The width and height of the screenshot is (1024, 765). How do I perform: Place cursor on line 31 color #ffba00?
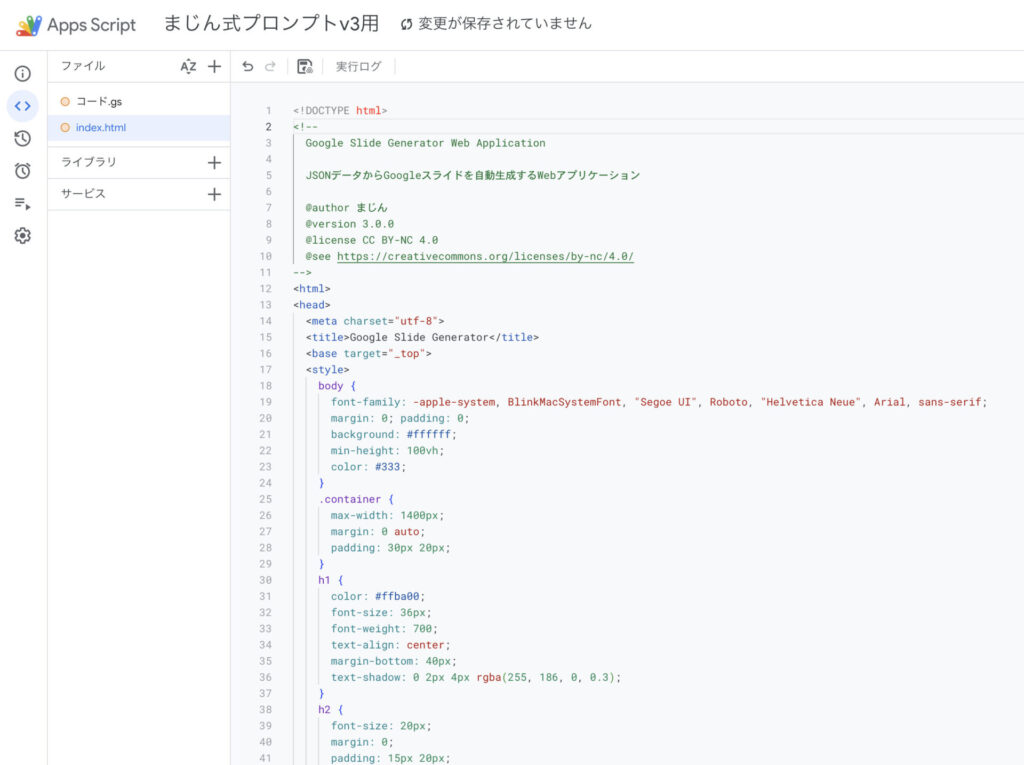click(x=400, y=596)
